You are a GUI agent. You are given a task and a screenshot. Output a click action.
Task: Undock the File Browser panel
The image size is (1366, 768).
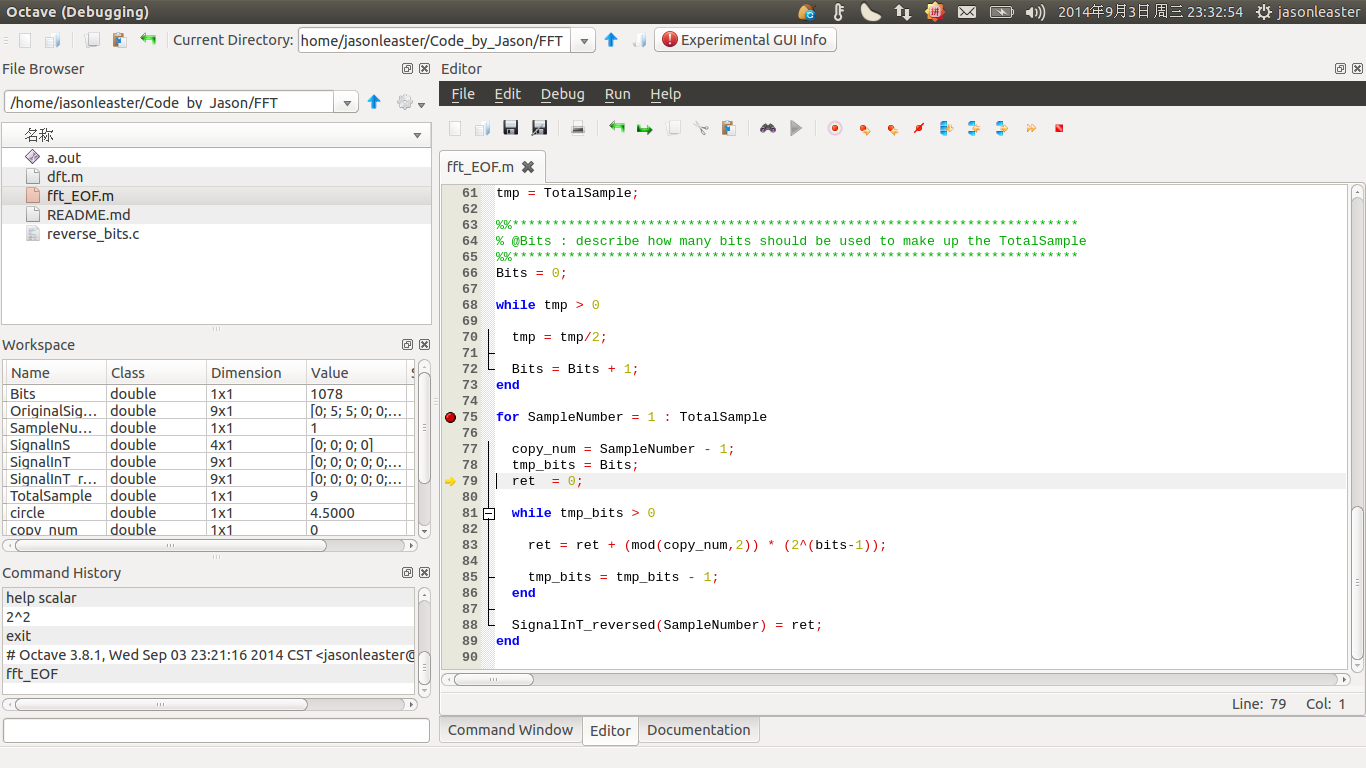click(x=407, y=69)
